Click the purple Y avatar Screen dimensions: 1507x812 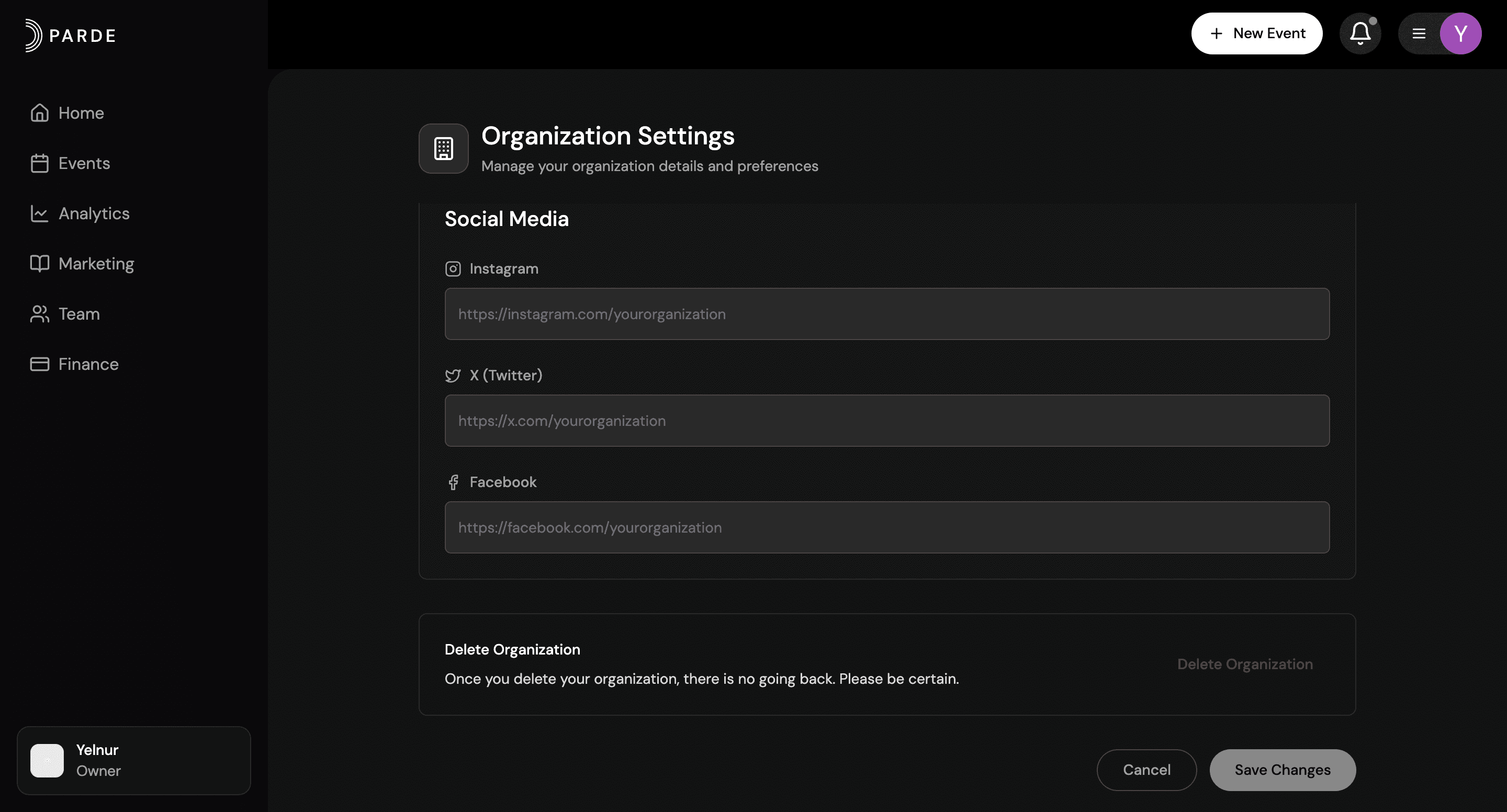(1460, 33)
